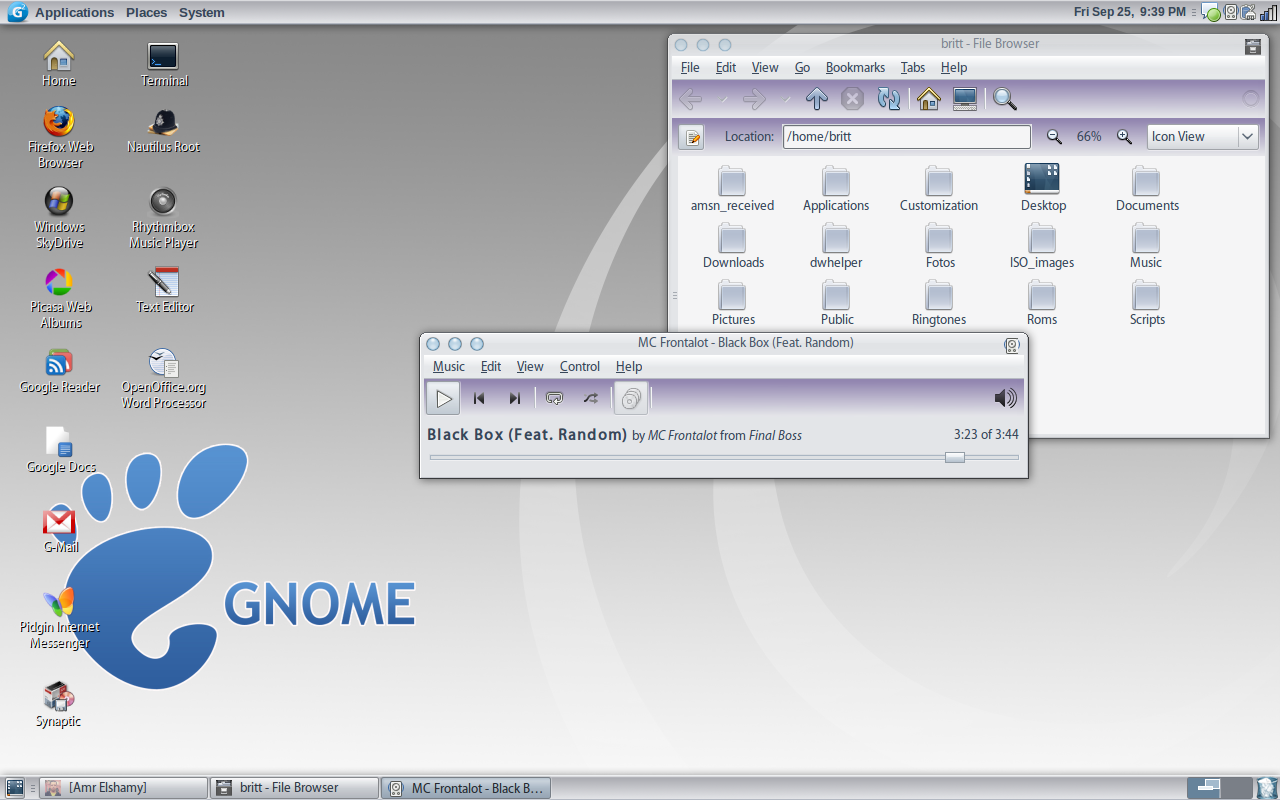
Task: Open the Trash icon in bottom panel
Action: point(1266,788)
